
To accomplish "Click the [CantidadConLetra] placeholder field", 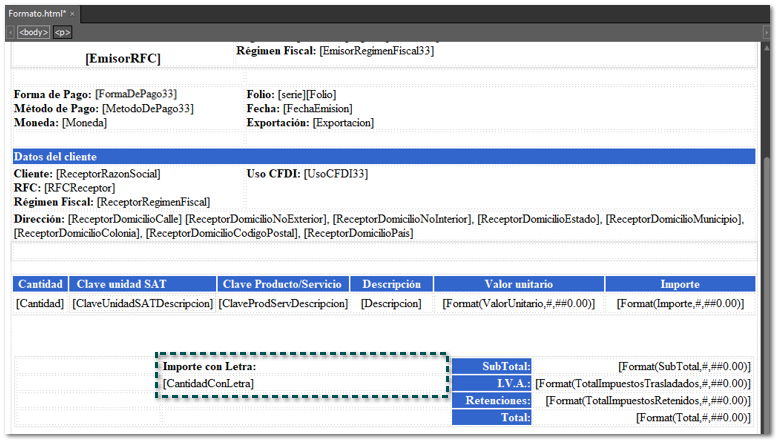I will pyautogui.click(x=208, y=383).
